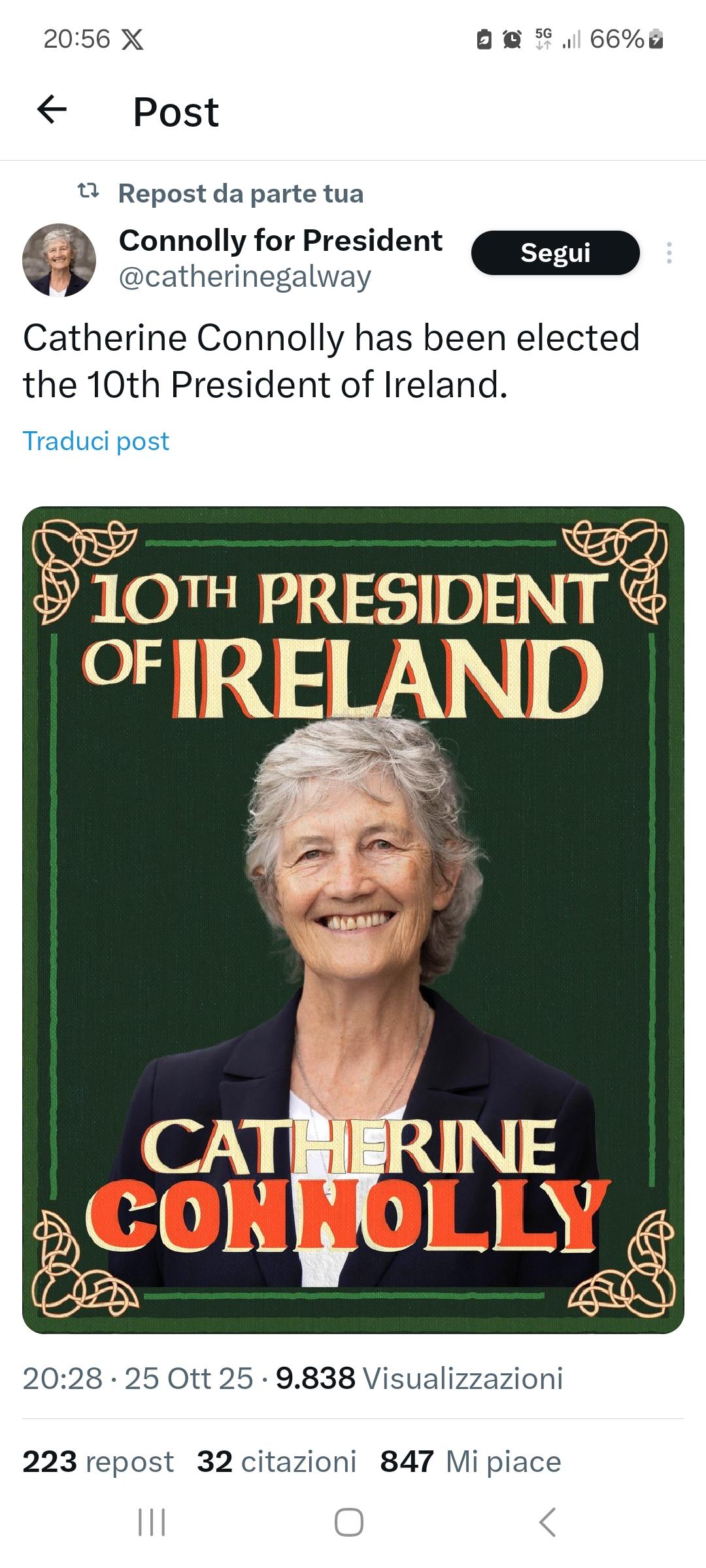Tap the Traduci post link

coord(96,442)
